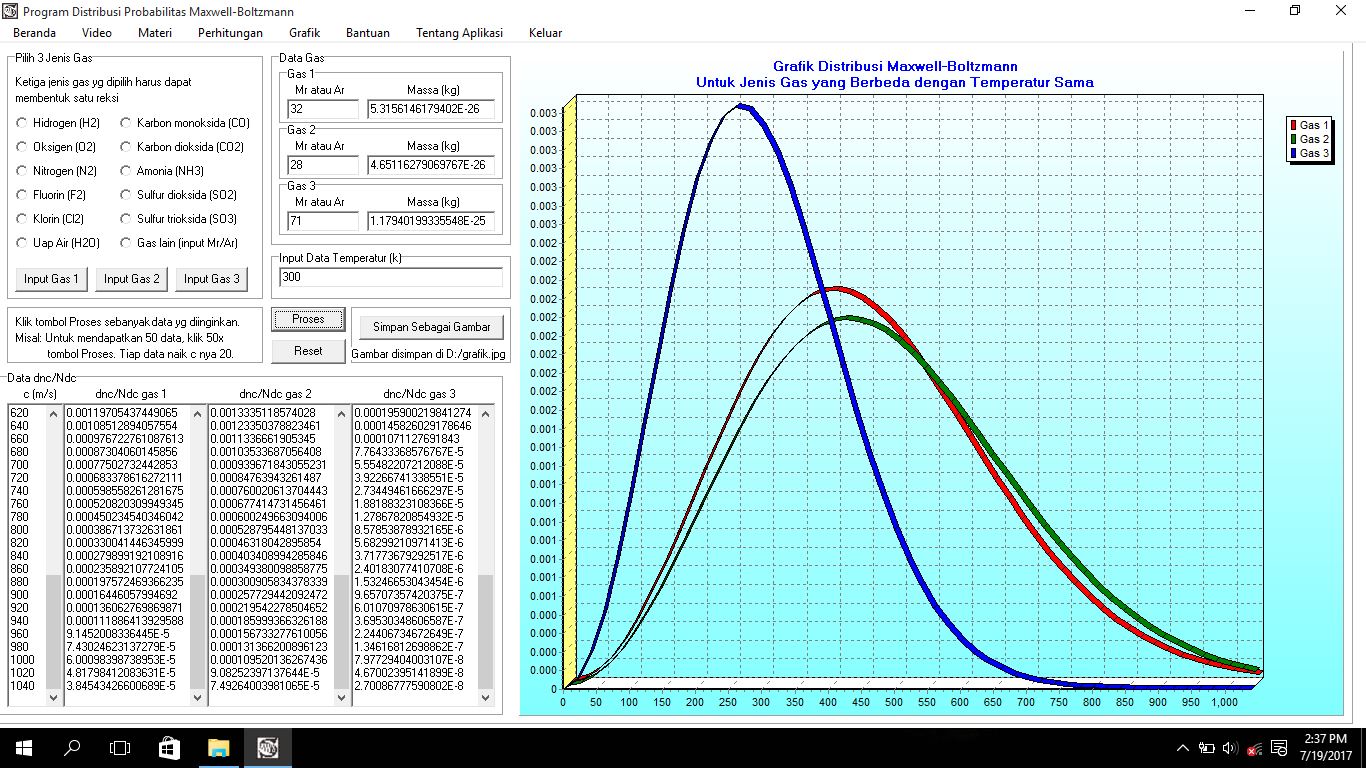The height and width of the screenshot is (768, 1366).
Task: Choose the Nitrogen (N2) radio button
Action: coord(21,171)
